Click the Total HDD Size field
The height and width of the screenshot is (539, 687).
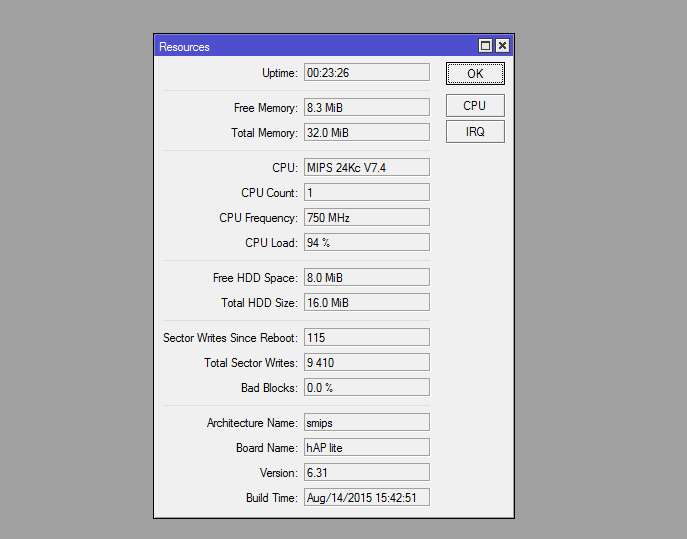click(366, 303)
